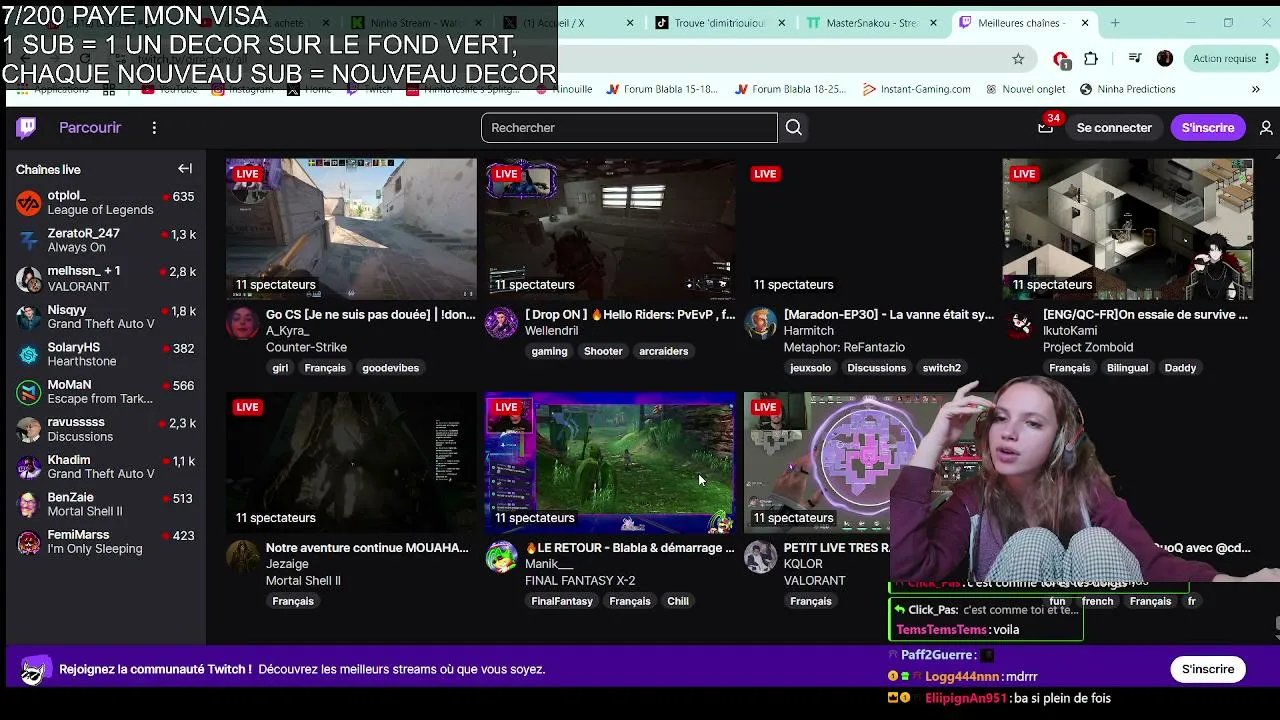Viewport: 1280px width, 720px height.
Task: Select the 'jeuxsolo' tag on Harmitch's card
Action: [811, 368]
